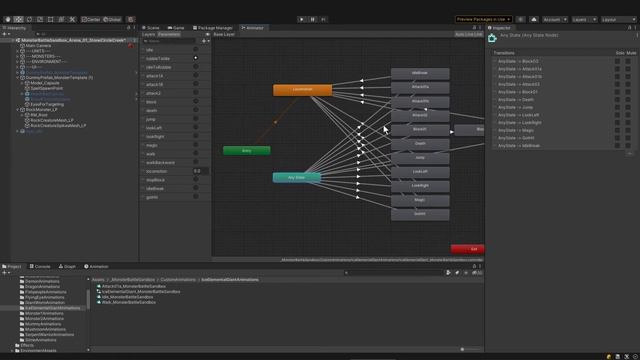640x360 pixels.
Task: Open the Account dropdown
Action: (x=555, y=19)
